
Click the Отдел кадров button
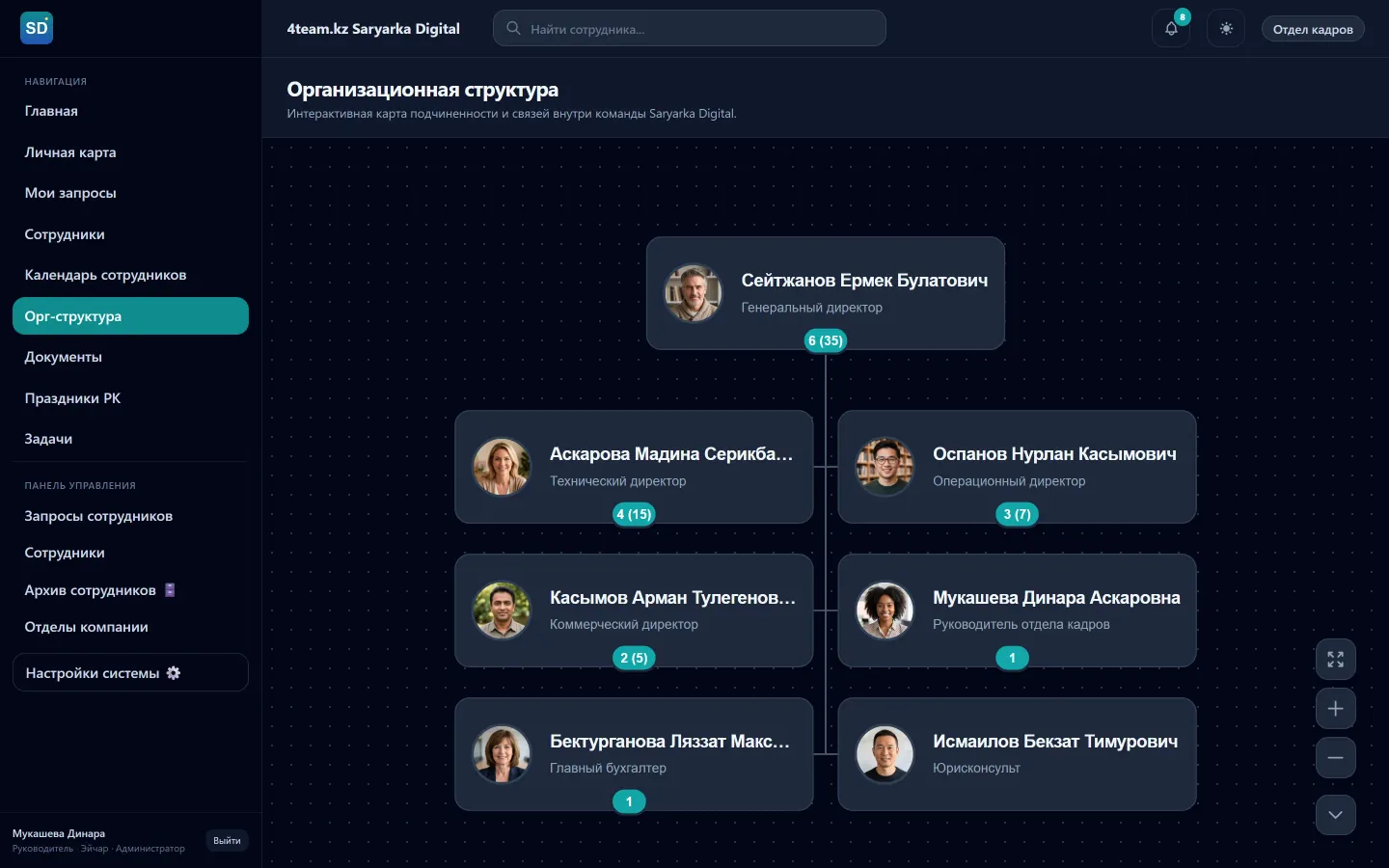[x=1313, y=29]
